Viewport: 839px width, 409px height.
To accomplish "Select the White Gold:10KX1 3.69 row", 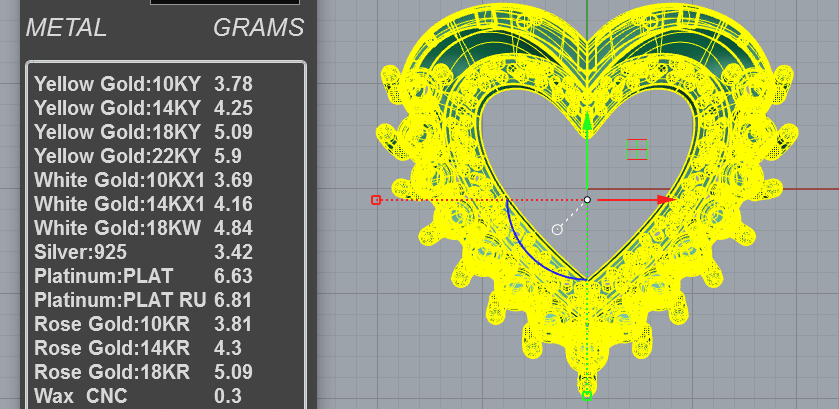I will 143,180.
